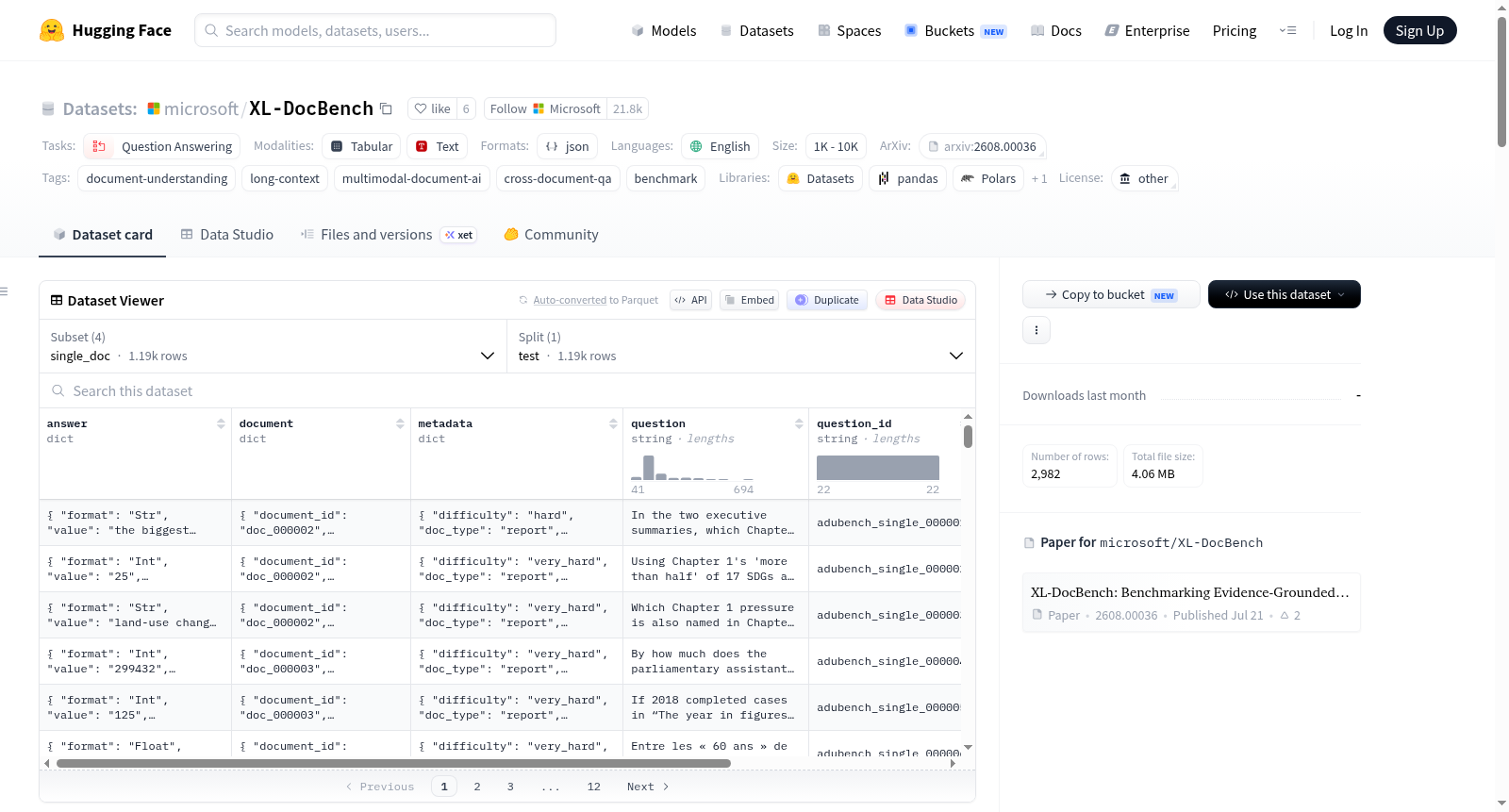Switch to Dataset card tab
This screenshot has width=1509, height=812.
103,235
